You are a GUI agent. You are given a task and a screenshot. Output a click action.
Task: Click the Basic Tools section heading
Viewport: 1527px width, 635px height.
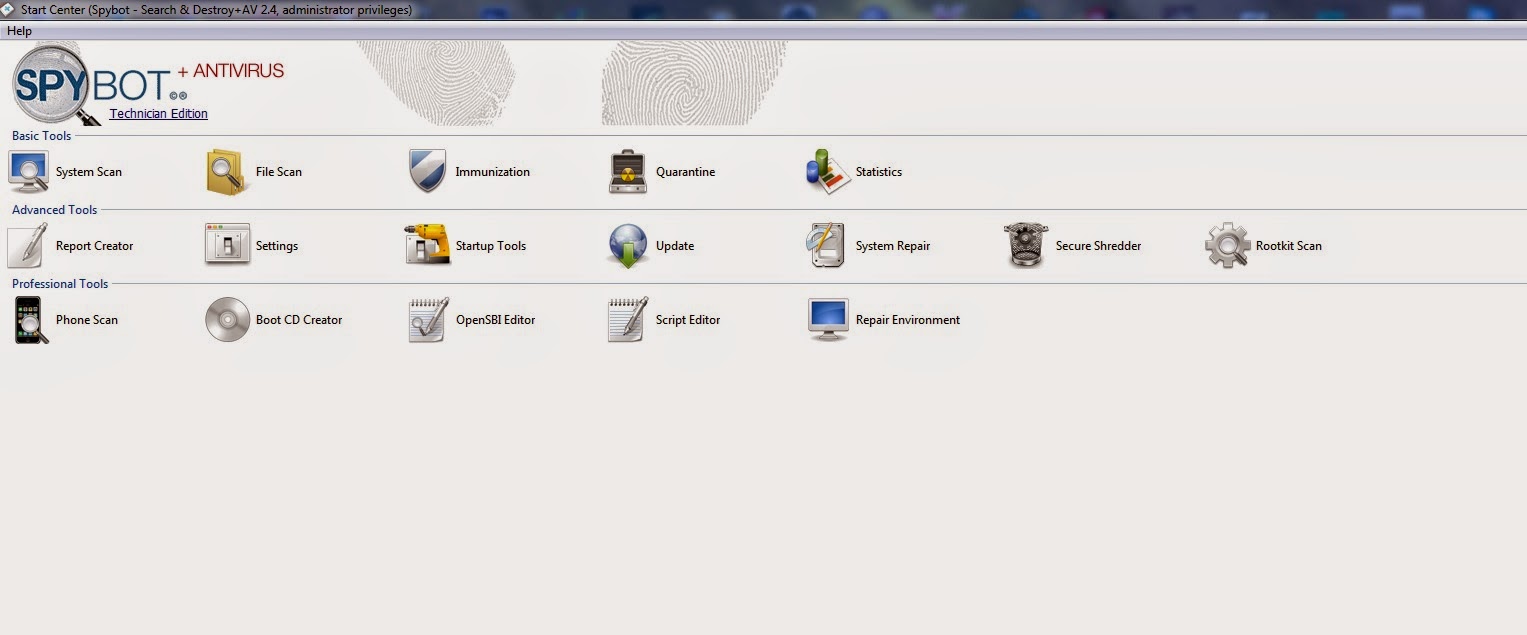42,136
